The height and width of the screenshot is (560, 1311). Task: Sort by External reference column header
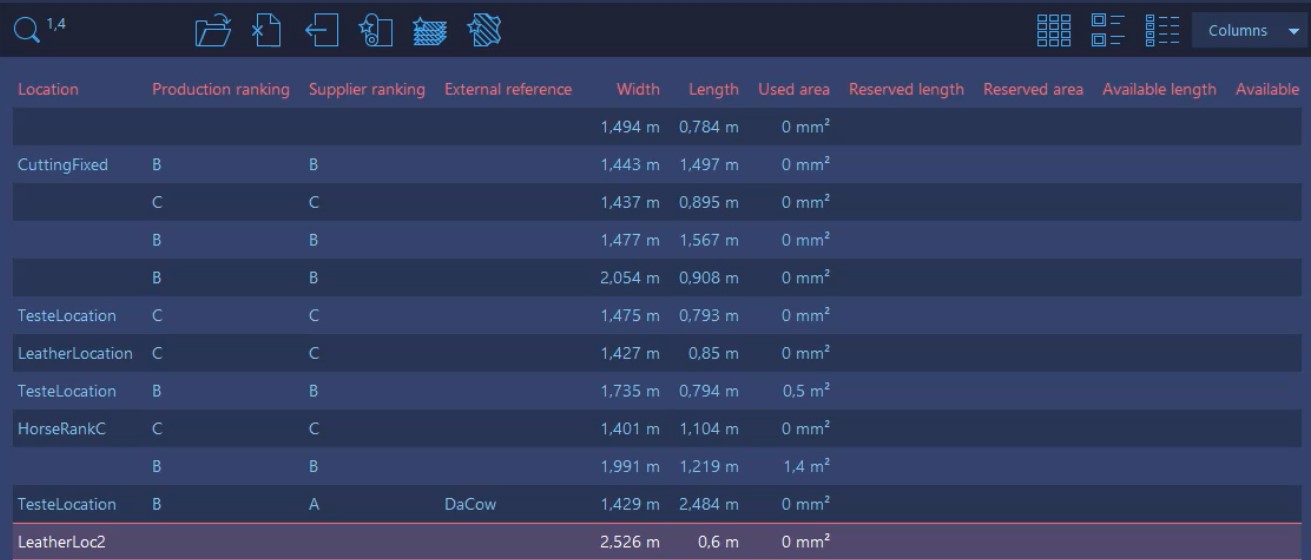508,89
